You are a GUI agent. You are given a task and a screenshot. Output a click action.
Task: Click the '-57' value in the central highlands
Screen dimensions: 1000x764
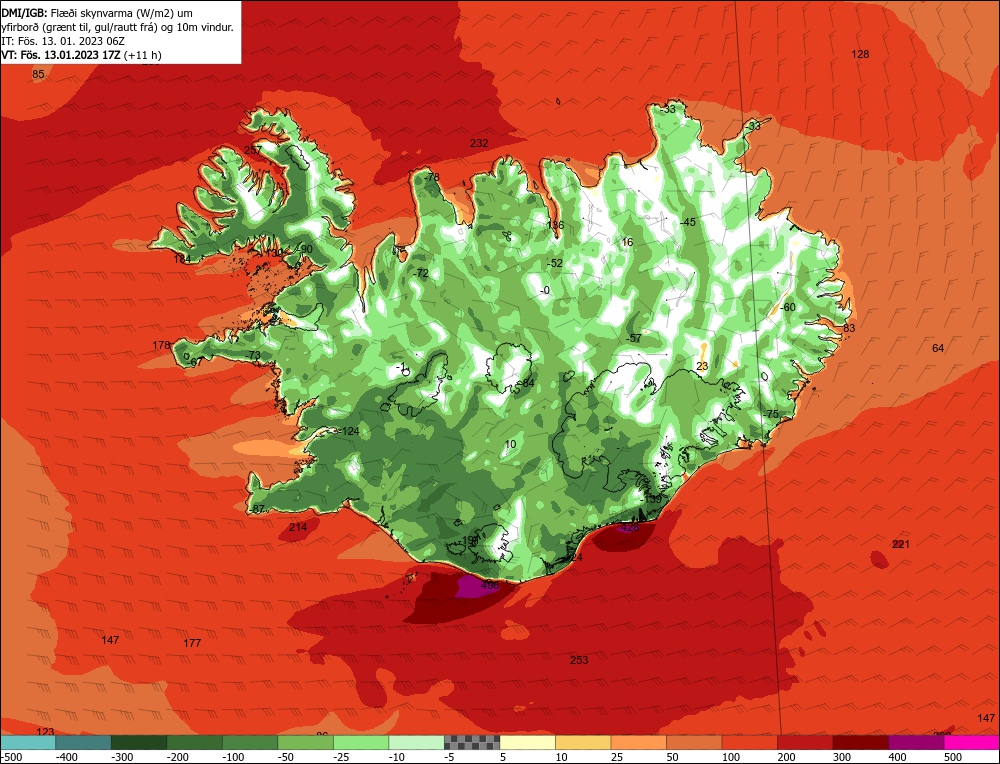pos(634,339)
